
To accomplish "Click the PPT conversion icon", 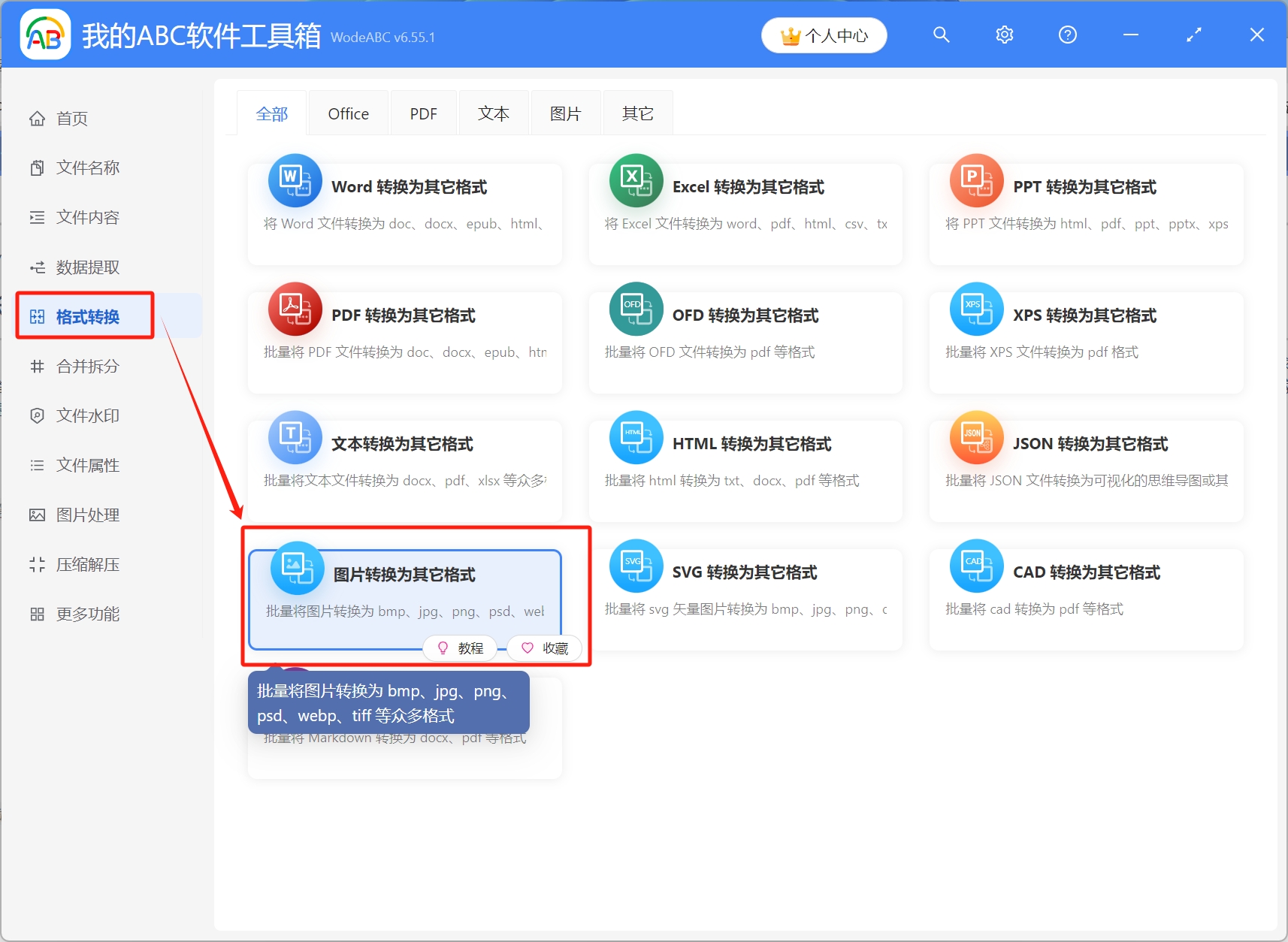I will click(976, 181).
